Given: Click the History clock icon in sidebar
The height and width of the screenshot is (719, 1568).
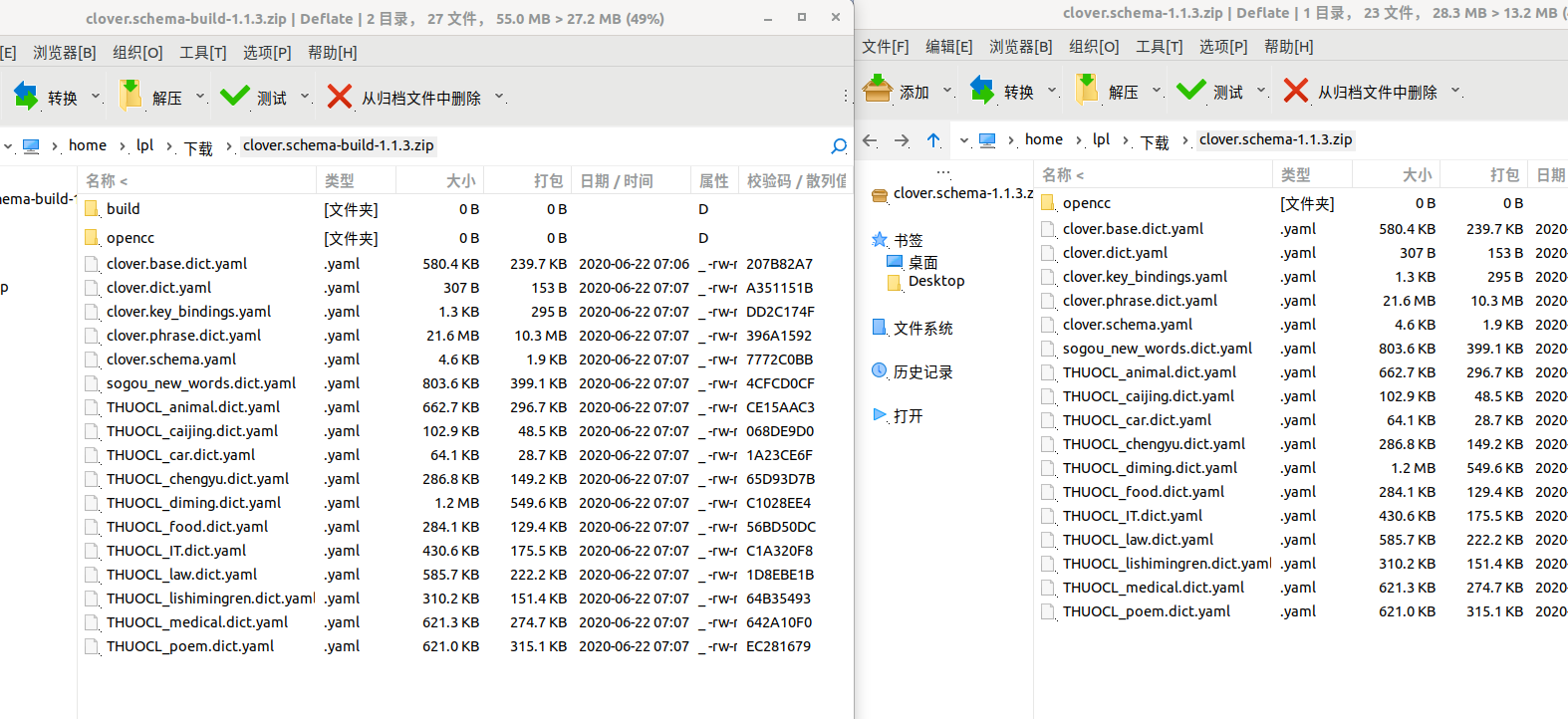Looking at the screenshot, I should point(880,370).
